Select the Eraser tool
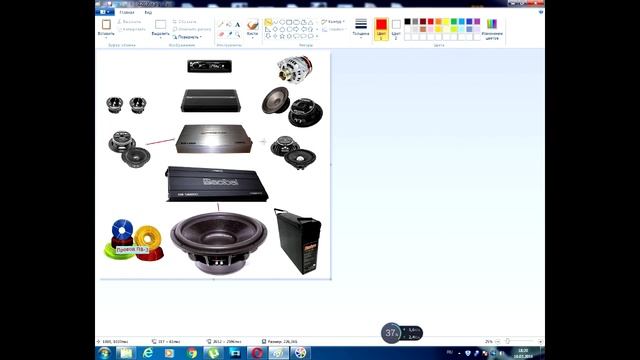Image resolution: width=640 pixels, height=360 pixels. point(220,34)
